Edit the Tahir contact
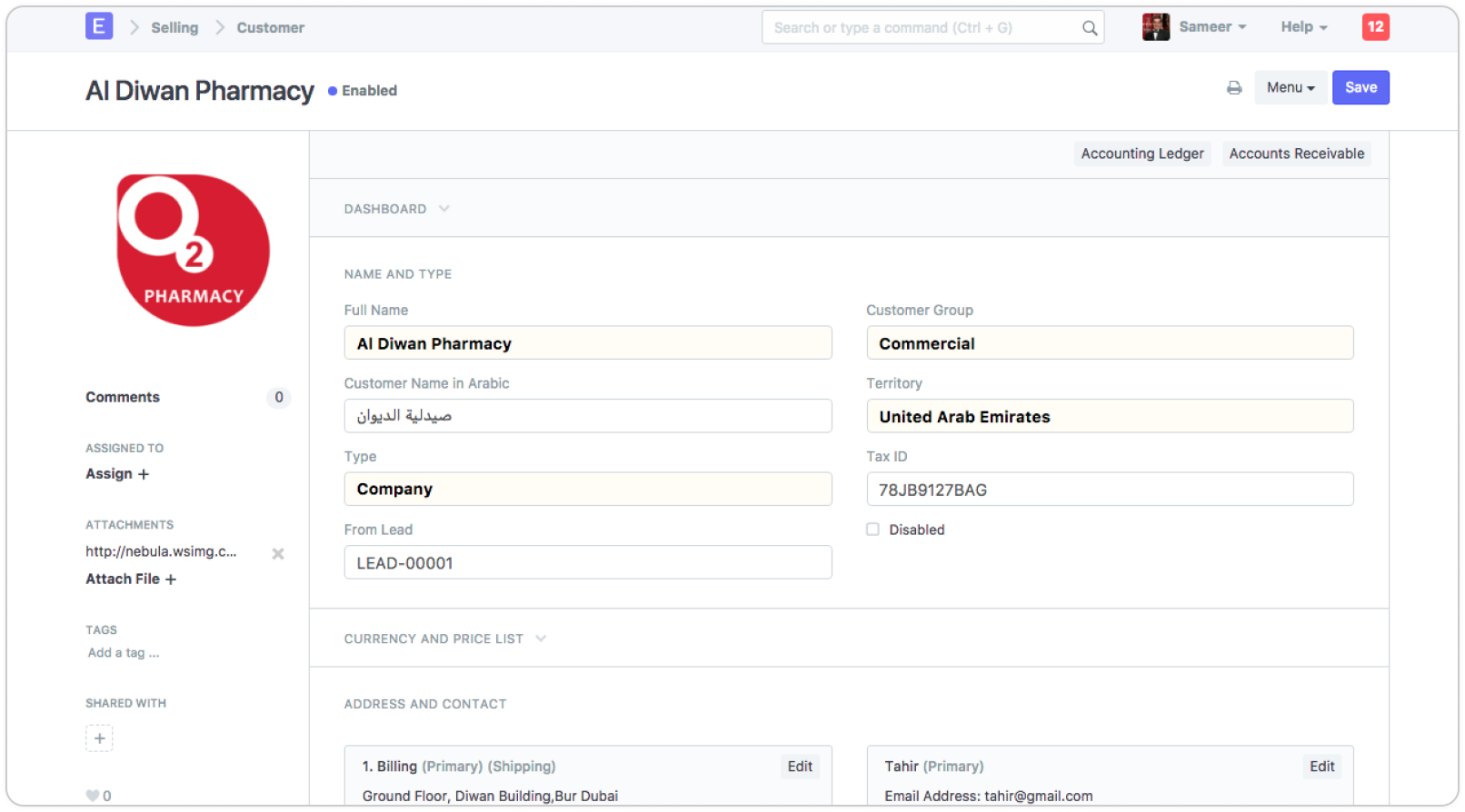 (1321, 767)
